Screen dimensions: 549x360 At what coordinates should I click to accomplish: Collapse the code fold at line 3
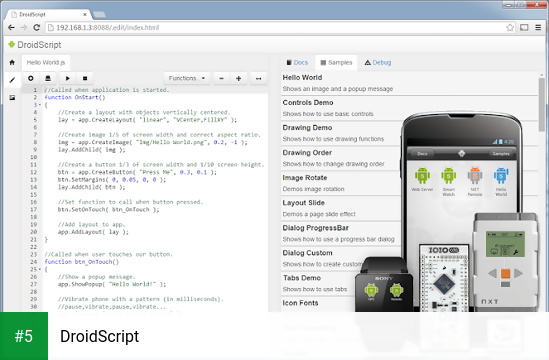pyautogui.click(x=40, y=105)
